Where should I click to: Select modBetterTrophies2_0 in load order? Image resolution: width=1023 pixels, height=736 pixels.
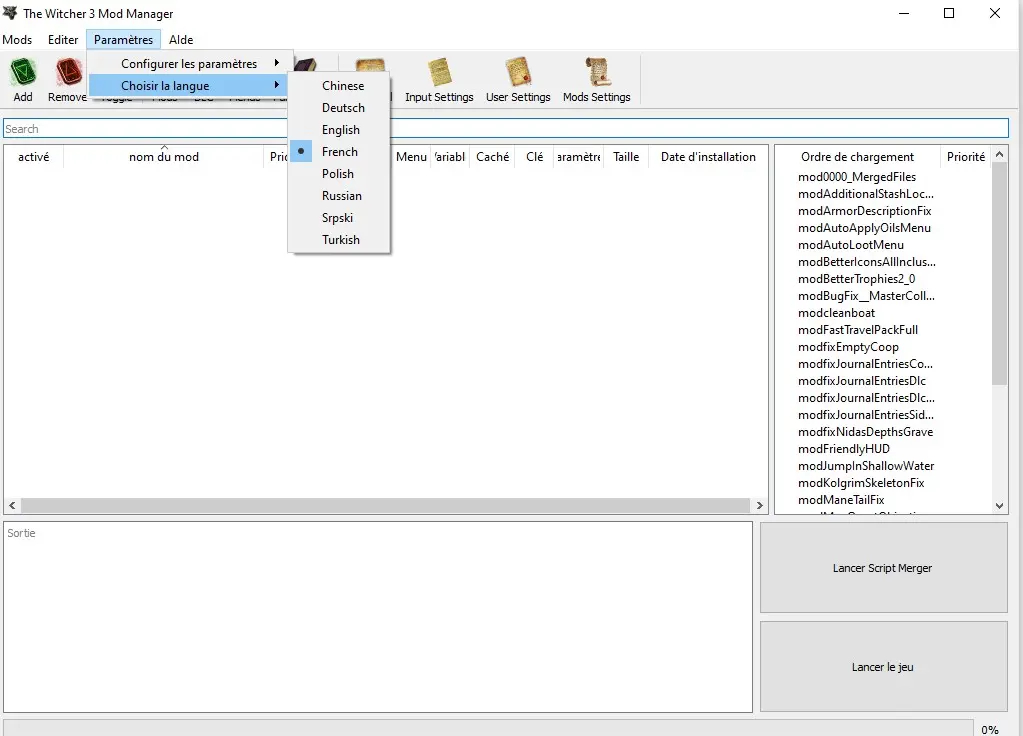click(x=856, y=279)
